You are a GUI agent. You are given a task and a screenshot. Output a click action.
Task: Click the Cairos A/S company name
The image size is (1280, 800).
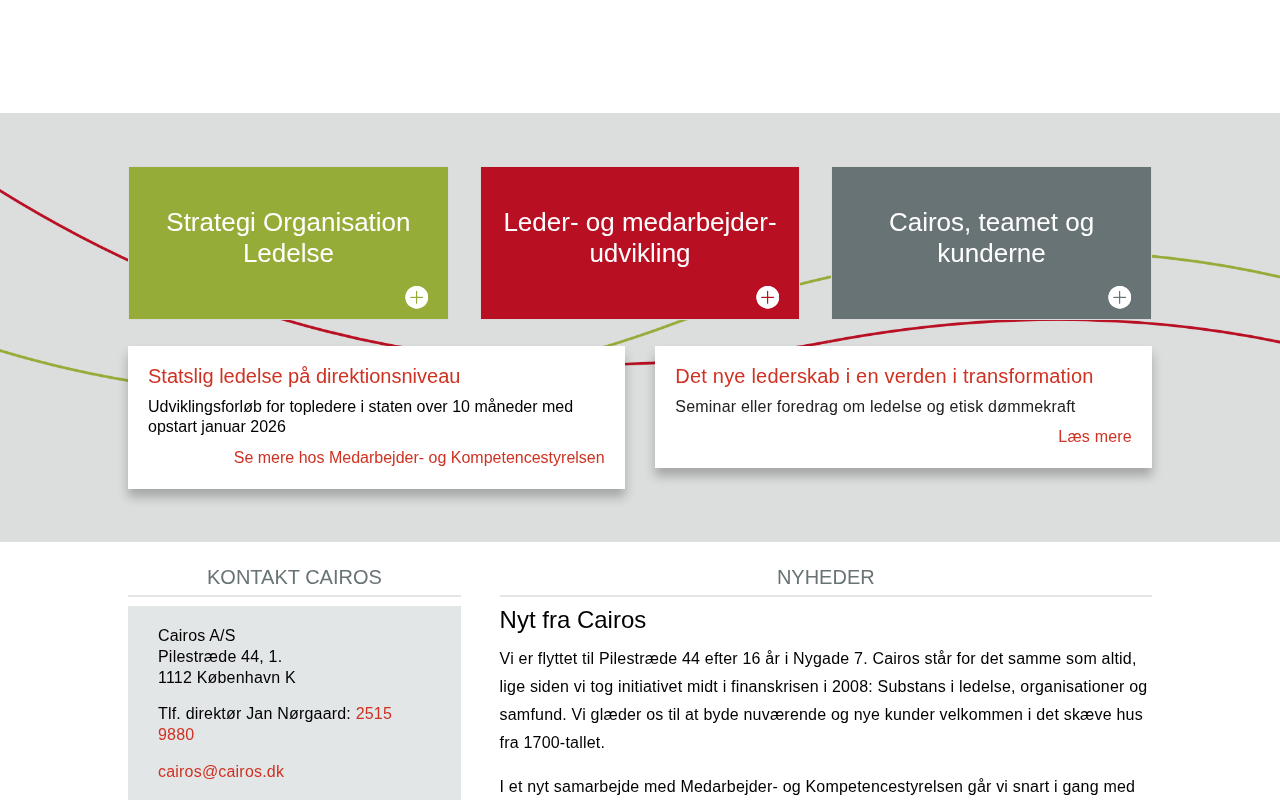[x=197, y=635]
